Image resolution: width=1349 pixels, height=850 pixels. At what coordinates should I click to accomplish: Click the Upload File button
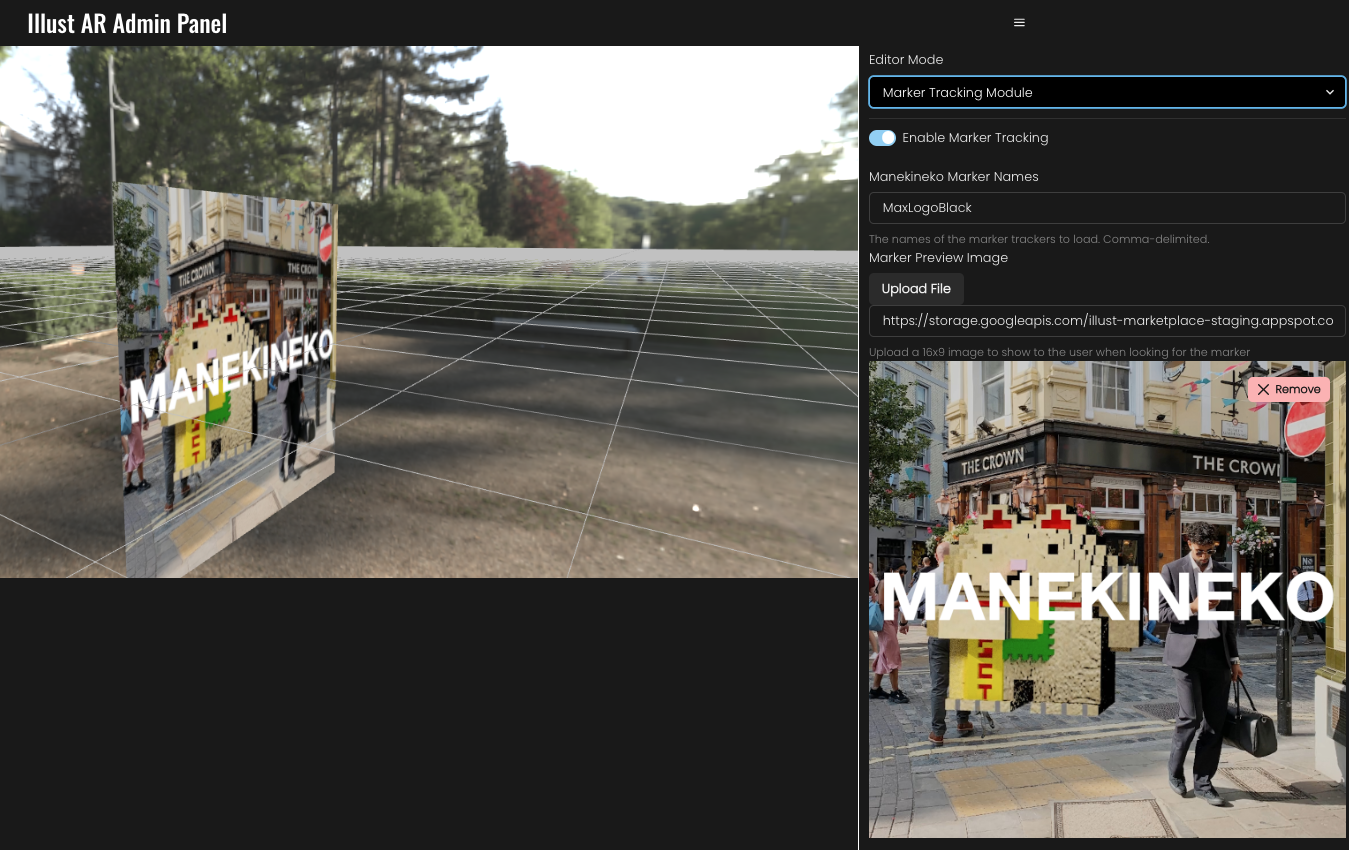click(916, 289)
